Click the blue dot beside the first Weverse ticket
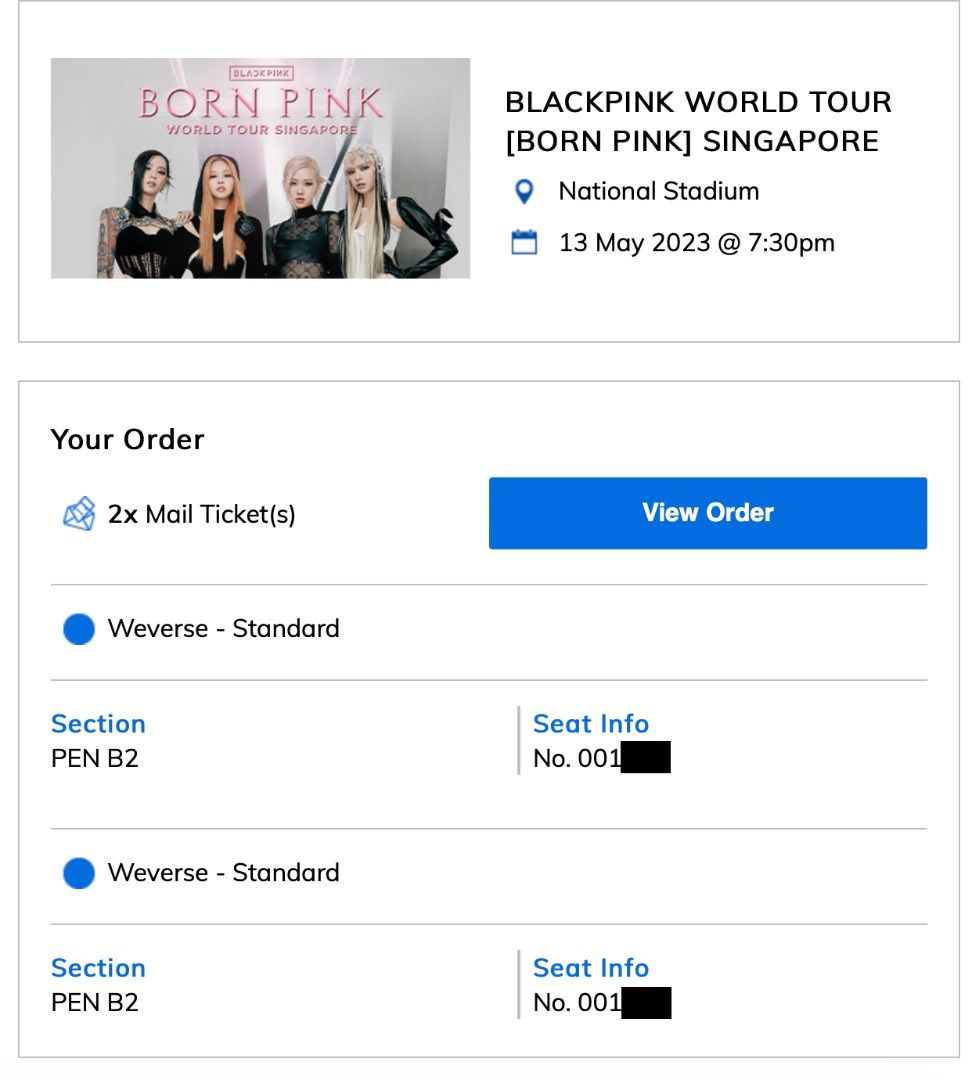 tap(78, 628)
